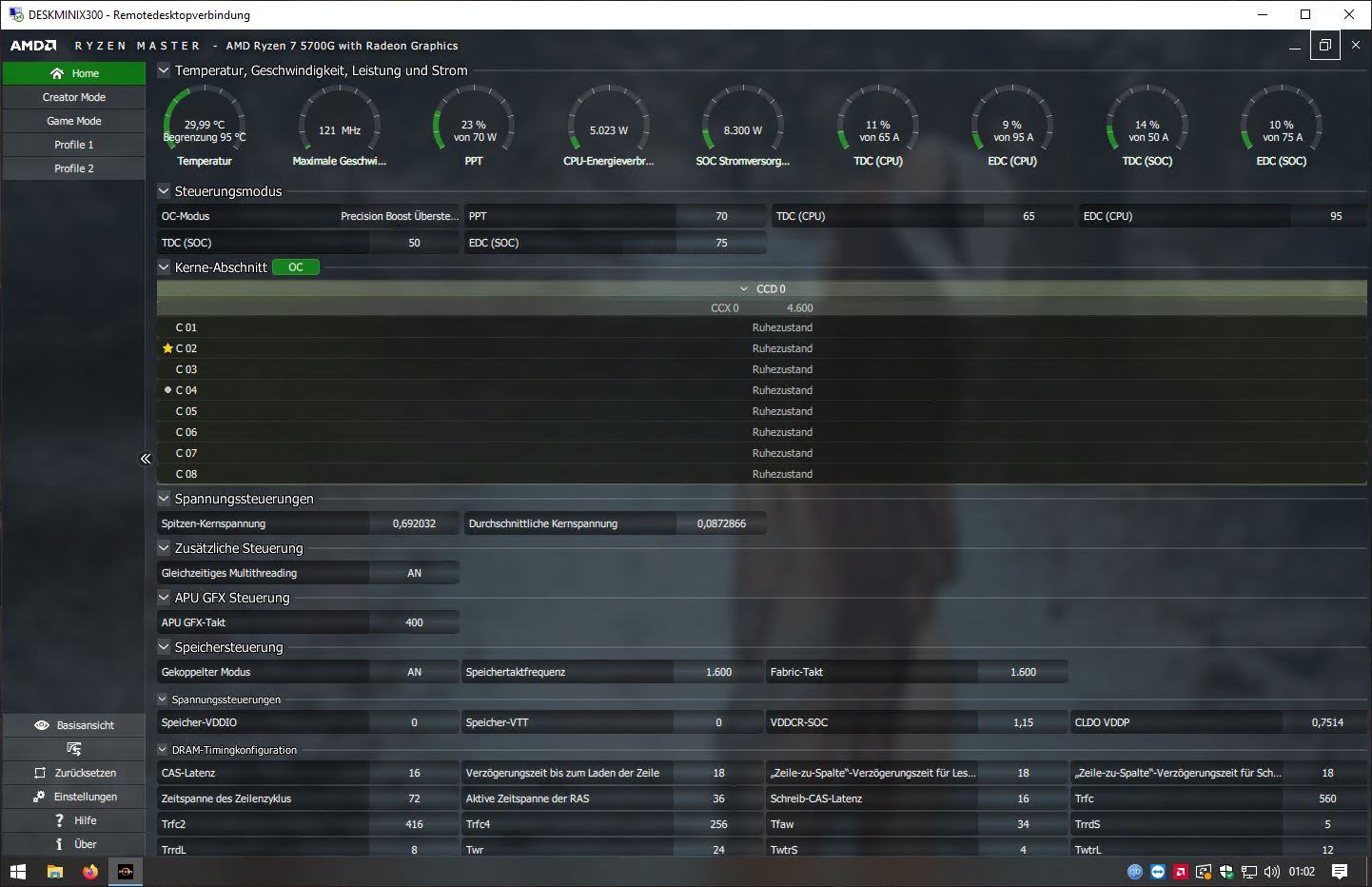
Task: Click the volume speaker tray icon
Action: tap(1272, 871)
